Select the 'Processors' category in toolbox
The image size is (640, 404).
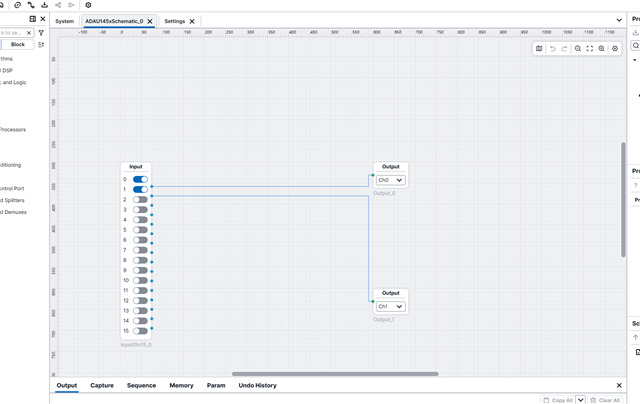coord(13,130)
